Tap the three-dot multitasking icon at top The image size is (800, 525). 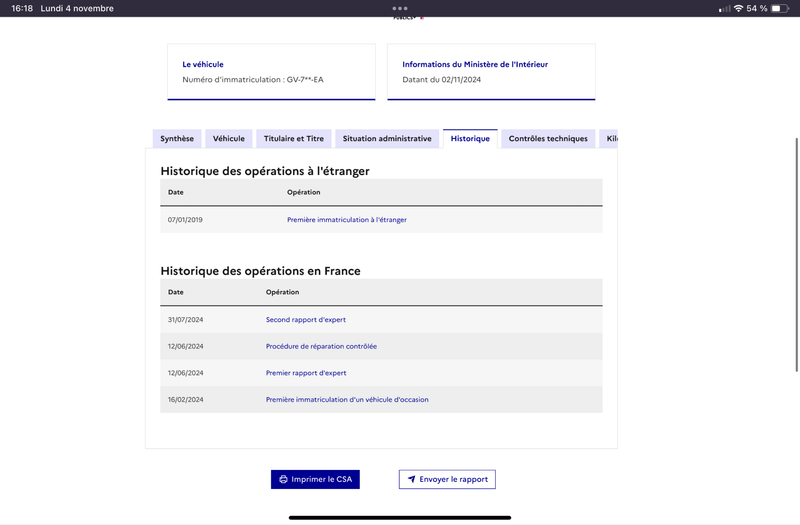[x=400, y=8]
